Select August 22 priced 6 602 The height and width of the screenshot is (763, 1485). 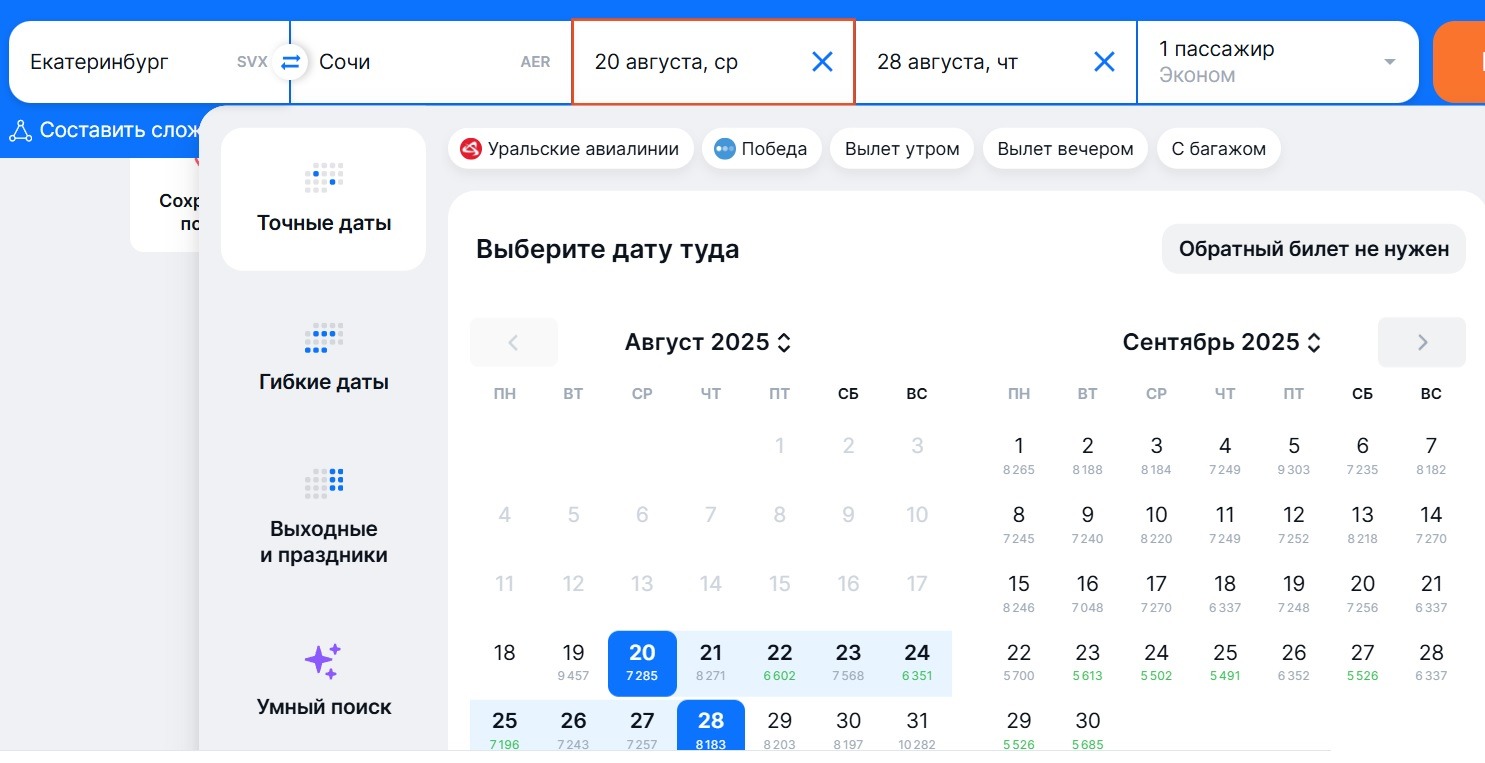coord(780,663)
